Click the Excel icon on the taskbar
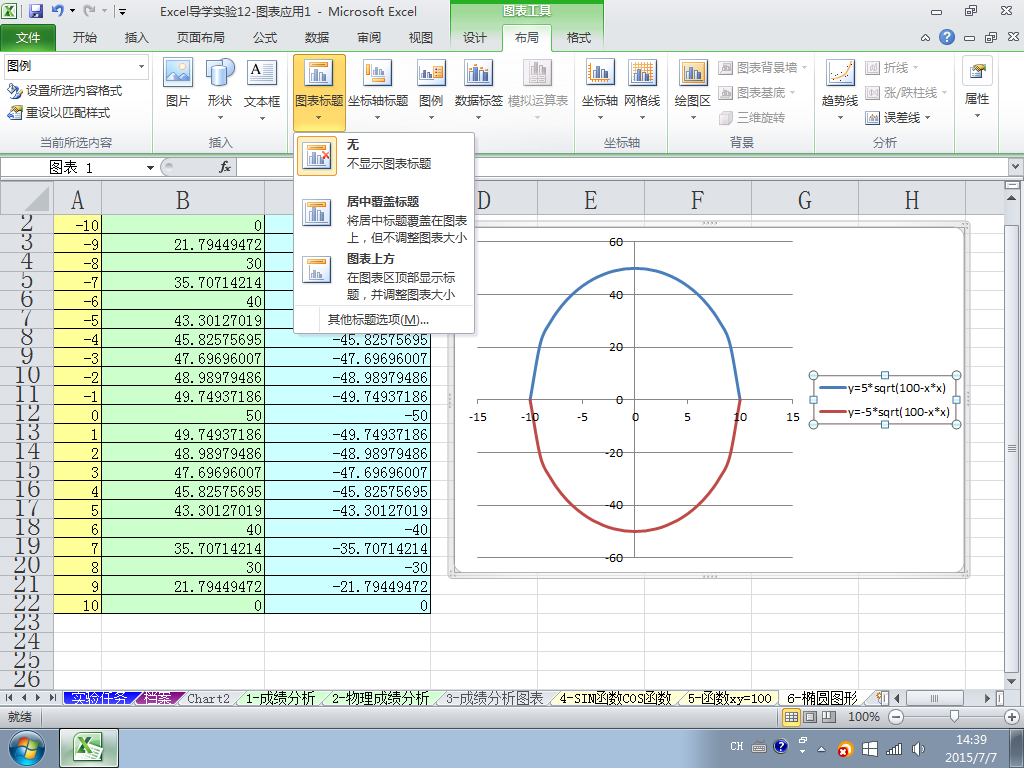Image resolution: width=1024 pixels, height=768 pixels. click(x=89, y=748)
